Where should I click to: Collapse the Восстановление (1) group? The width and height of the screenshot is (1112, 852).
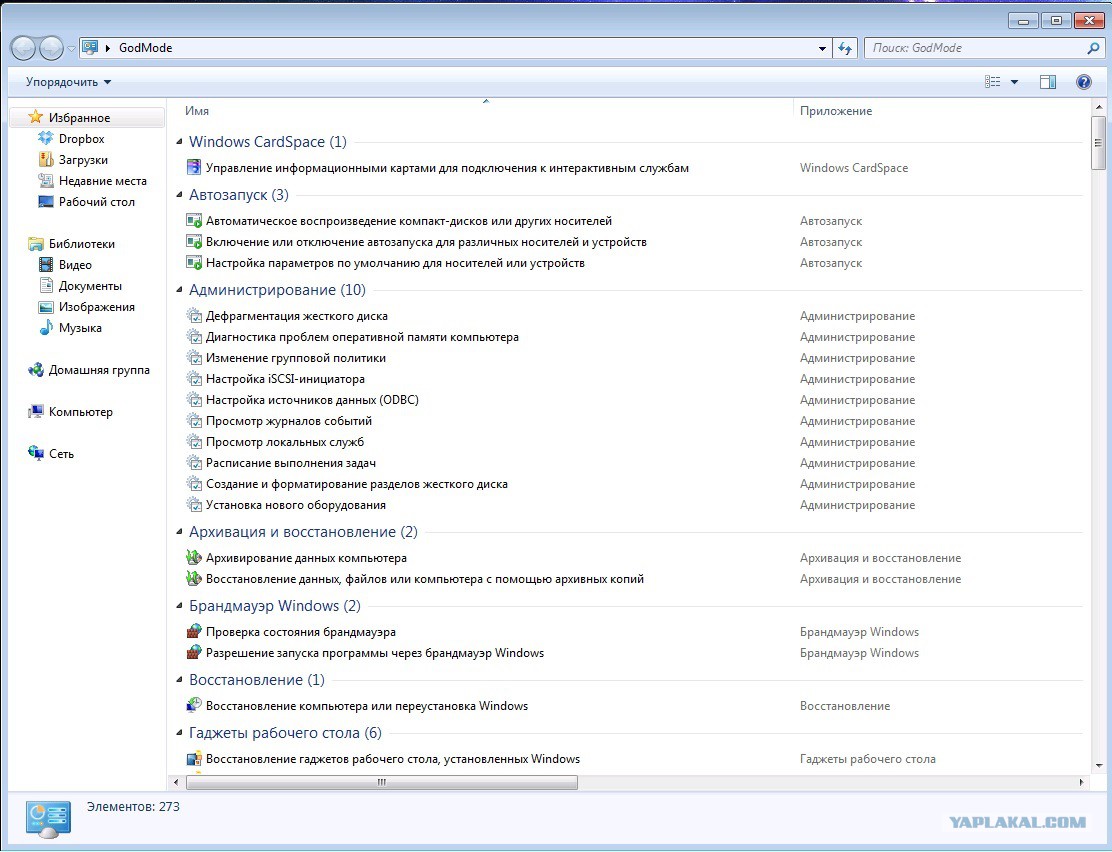[x=179, y=680]
